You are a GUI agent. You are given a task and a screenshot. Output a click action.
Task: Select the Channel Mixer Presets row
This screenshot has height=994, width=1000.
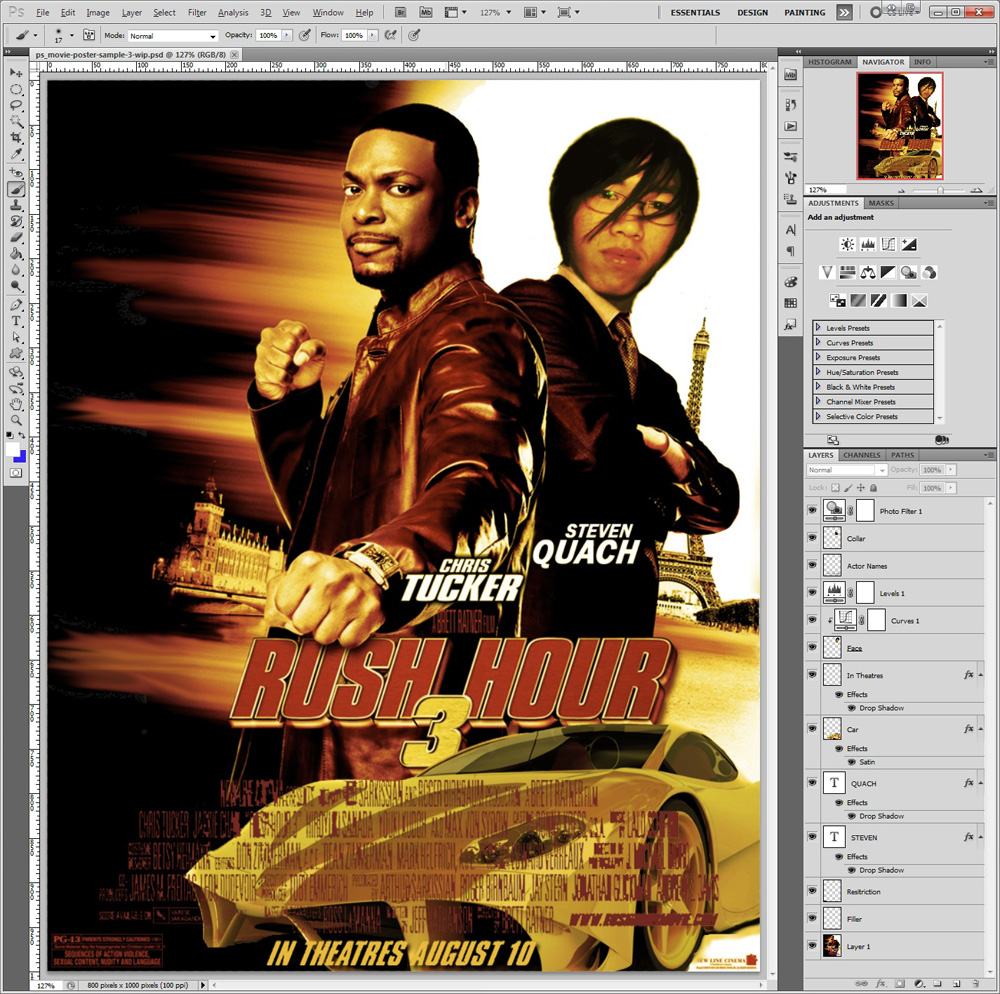point(873,402)
